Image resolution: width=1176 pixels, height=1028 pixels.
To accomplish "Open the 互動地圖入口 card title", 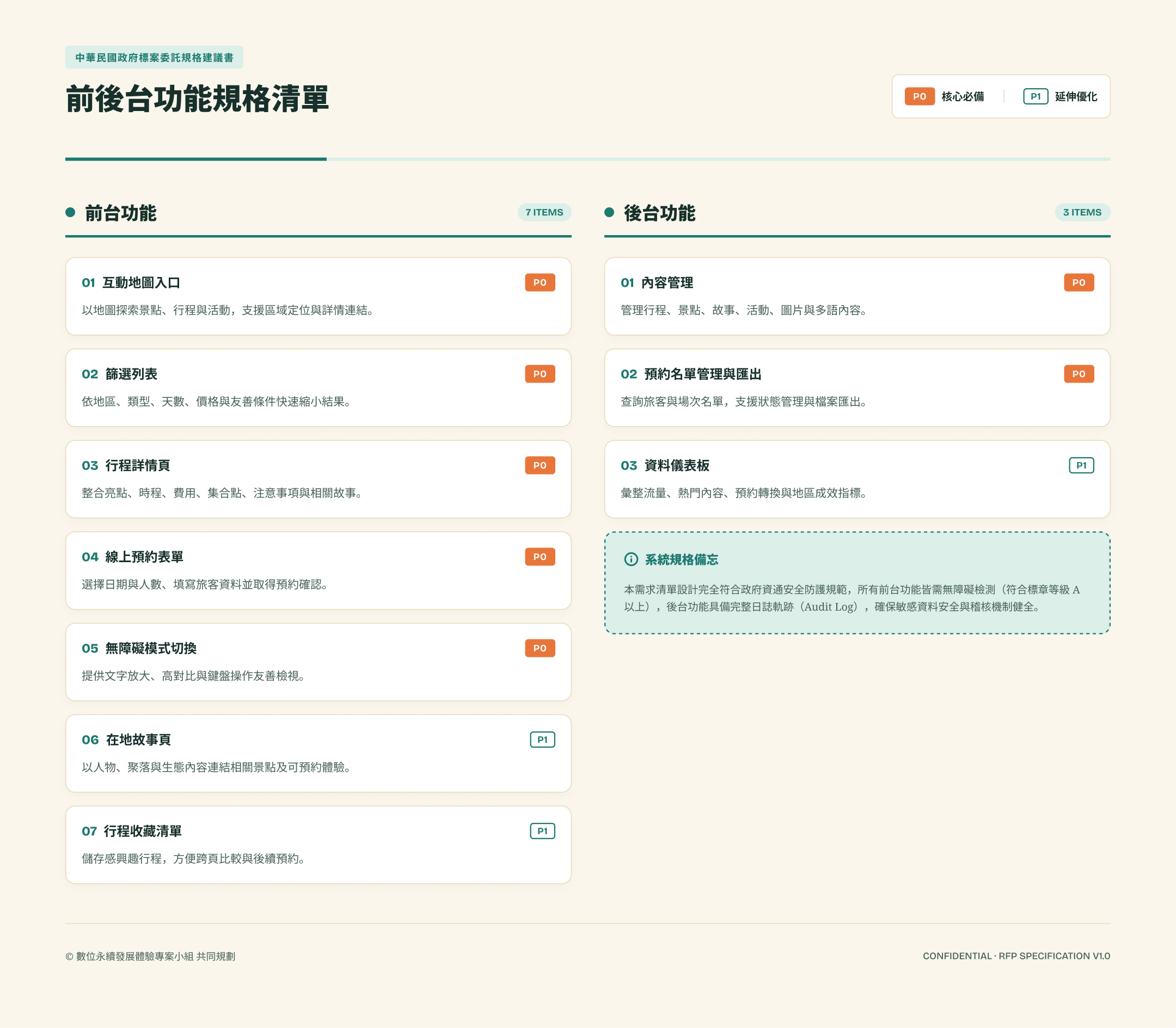I will pos(141,283).
